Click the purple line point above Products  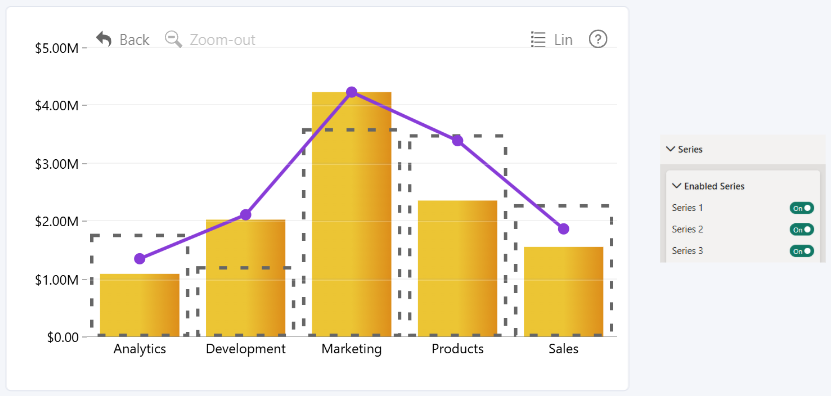[457, 140]
